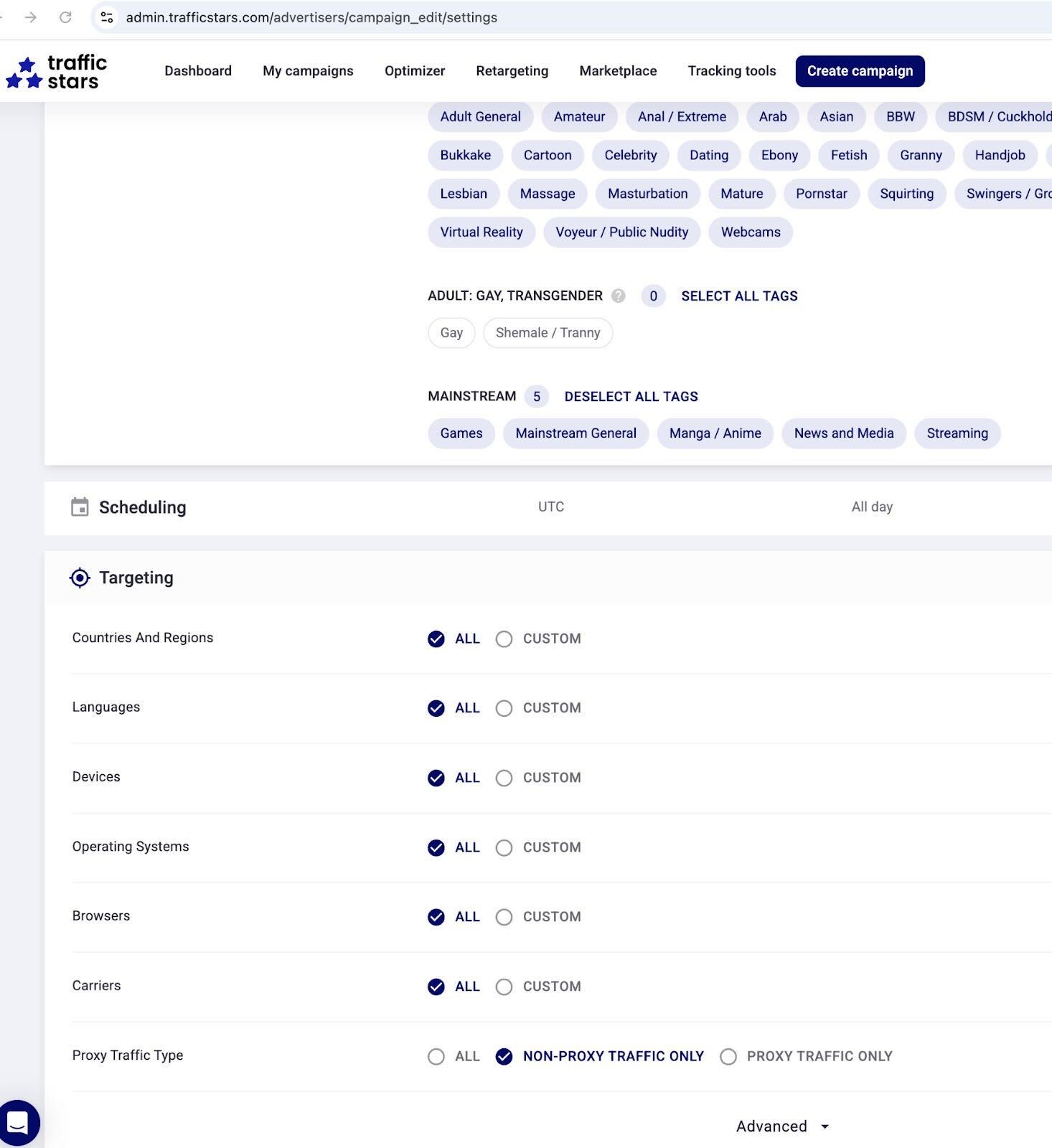Screen dimensions: 1052x1148
Task: Collapse the Targeting section header
Action: [548, 578]
